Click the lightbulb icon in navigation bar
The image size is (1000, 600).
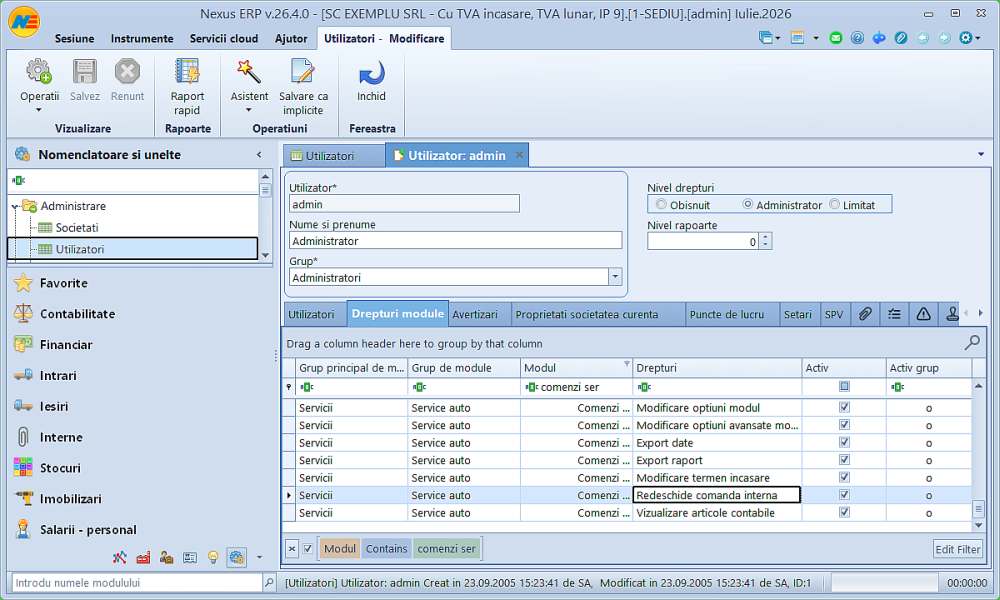pyautogui.click(x=213, y=557)
